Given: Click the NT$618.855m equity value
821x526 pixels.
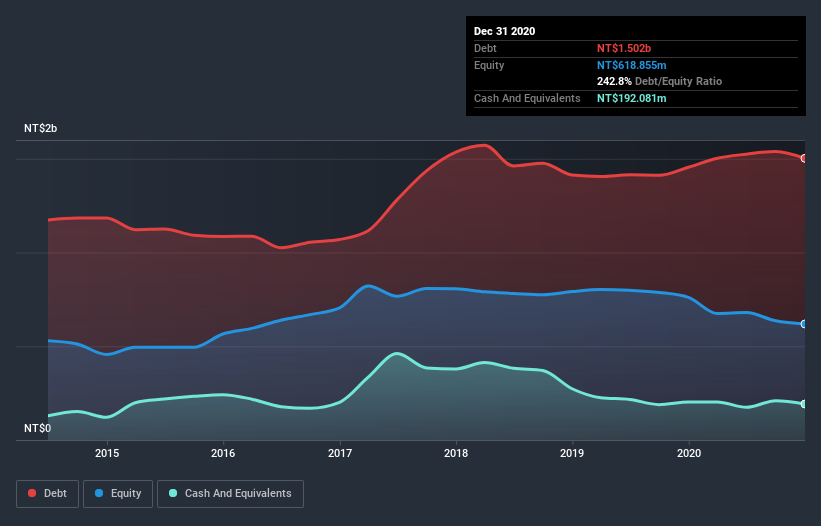Looking at the screenshot, I should point(631,65).
